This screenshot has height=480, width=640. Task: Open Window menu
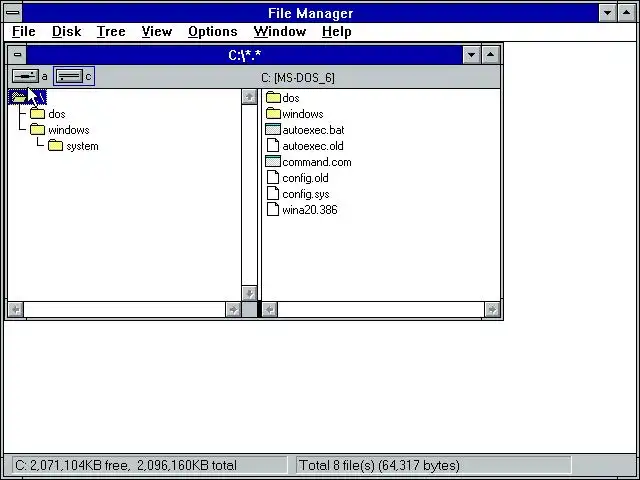click(280, 31)
